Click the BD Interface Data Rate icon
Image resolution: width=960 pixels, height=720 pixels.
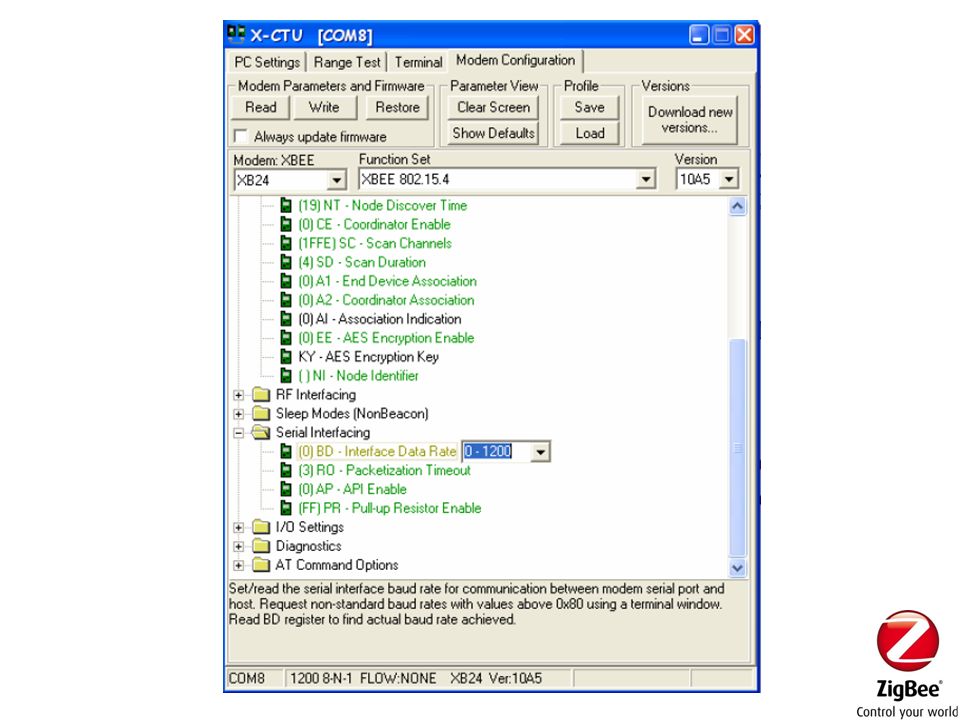click(286, 452)
